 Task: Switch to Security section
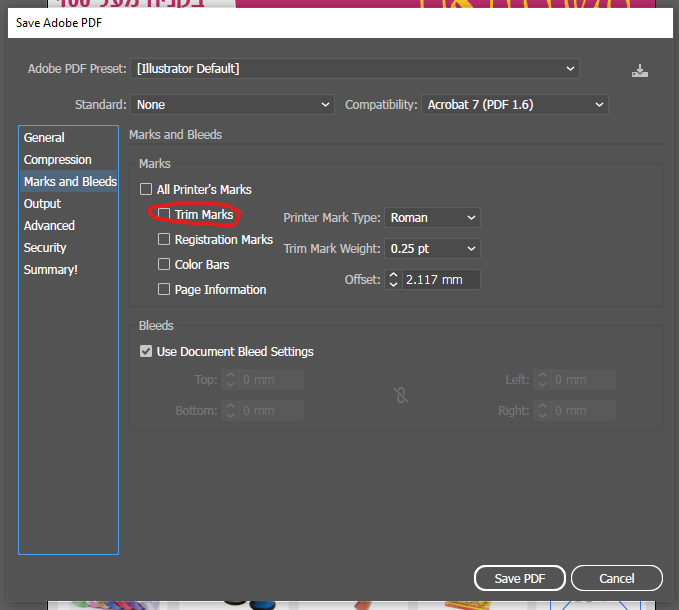pyautogui.click(x=68, y=248)
